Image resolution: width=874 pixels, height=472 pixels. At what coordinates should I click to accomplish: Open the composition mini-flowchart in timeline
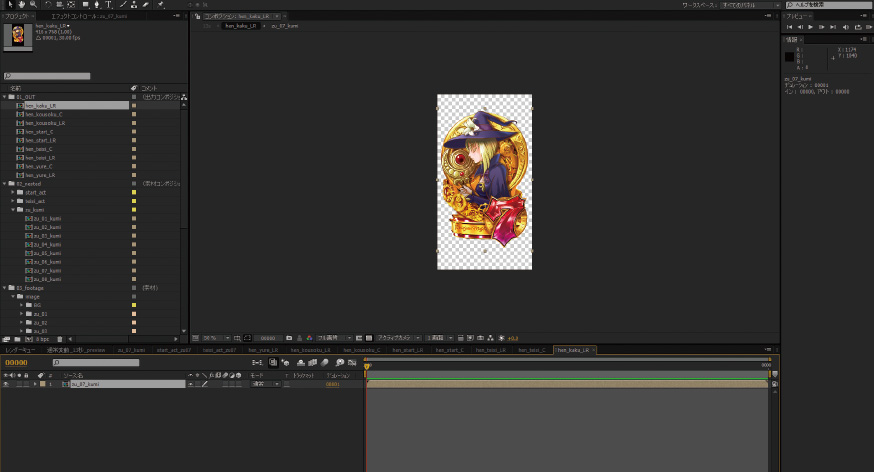click(x=256, y=362)
